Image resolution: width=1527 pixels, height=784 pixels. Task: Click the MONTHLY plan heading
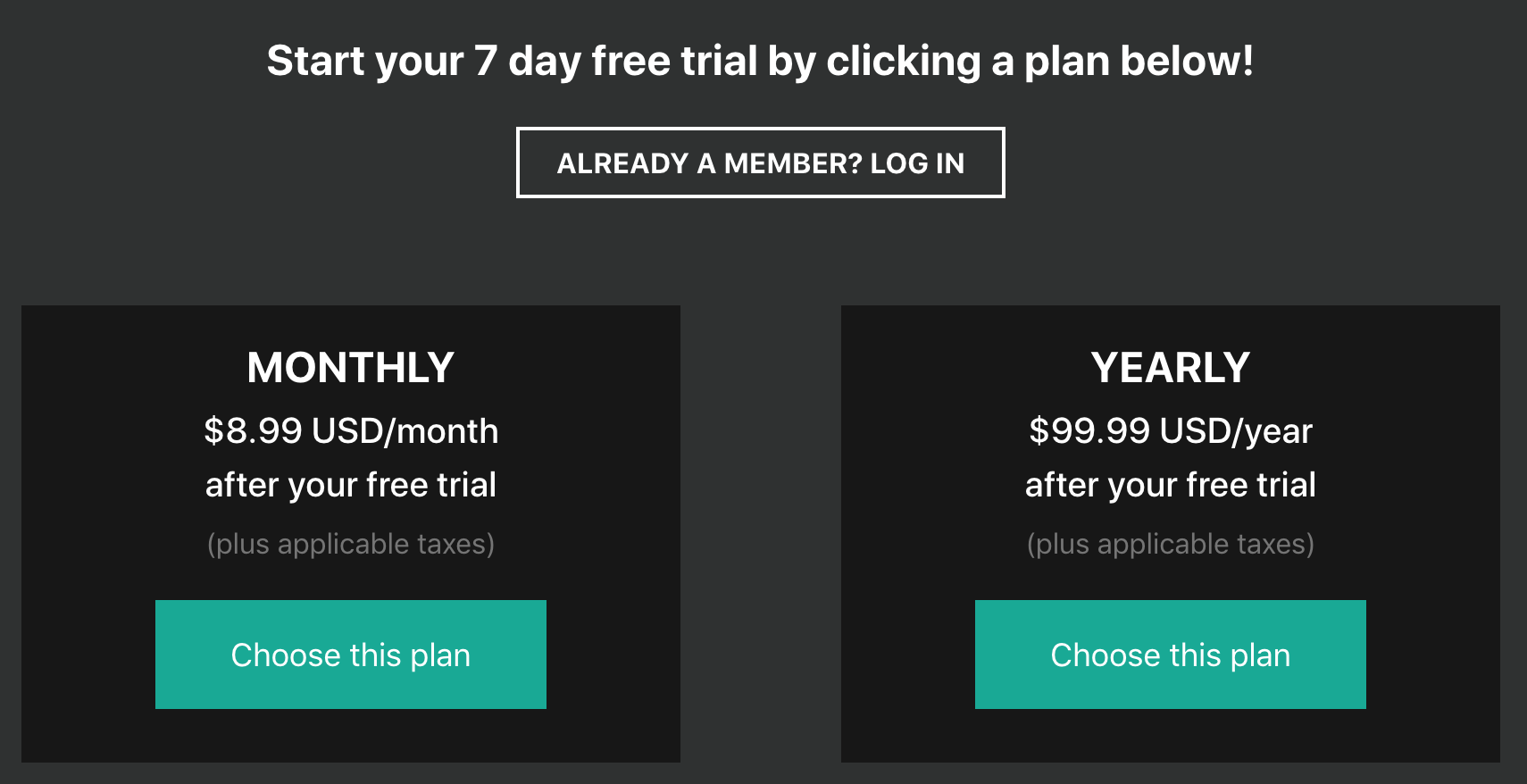pyautogui.click(x=350, y=366)
